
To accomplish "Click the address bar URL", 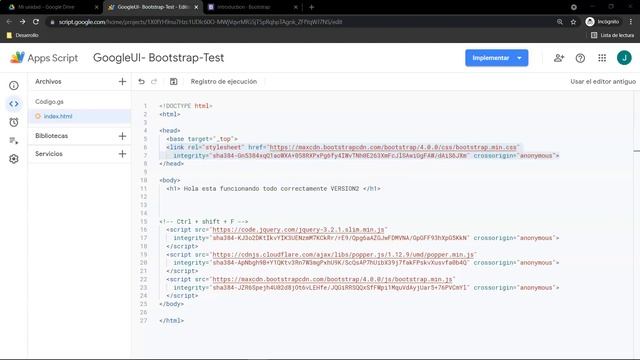I will pyautogui.click(x=200, y=22).
